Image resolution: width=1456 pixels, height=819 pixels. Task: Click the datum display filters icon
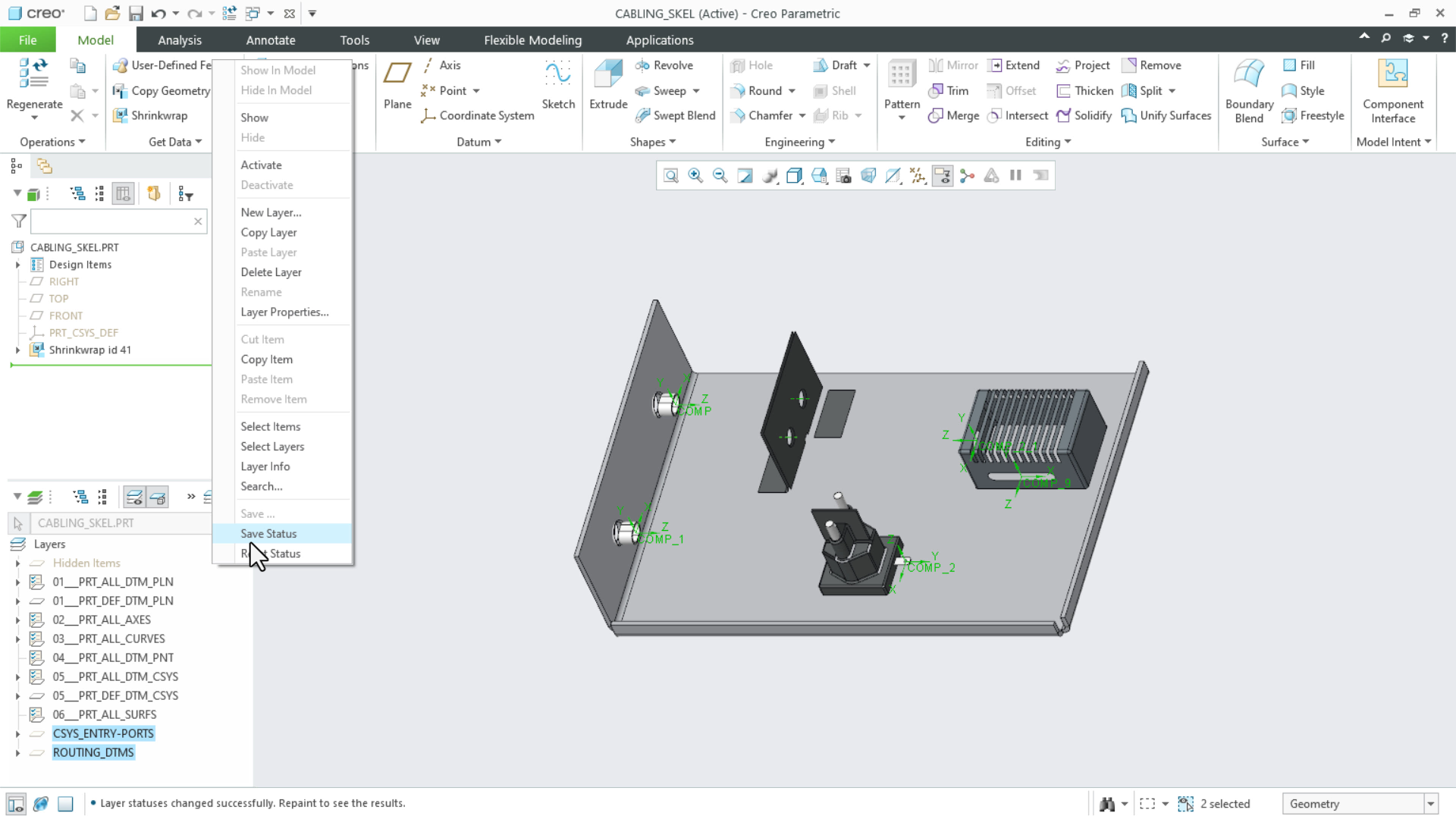tap(918, 176)
